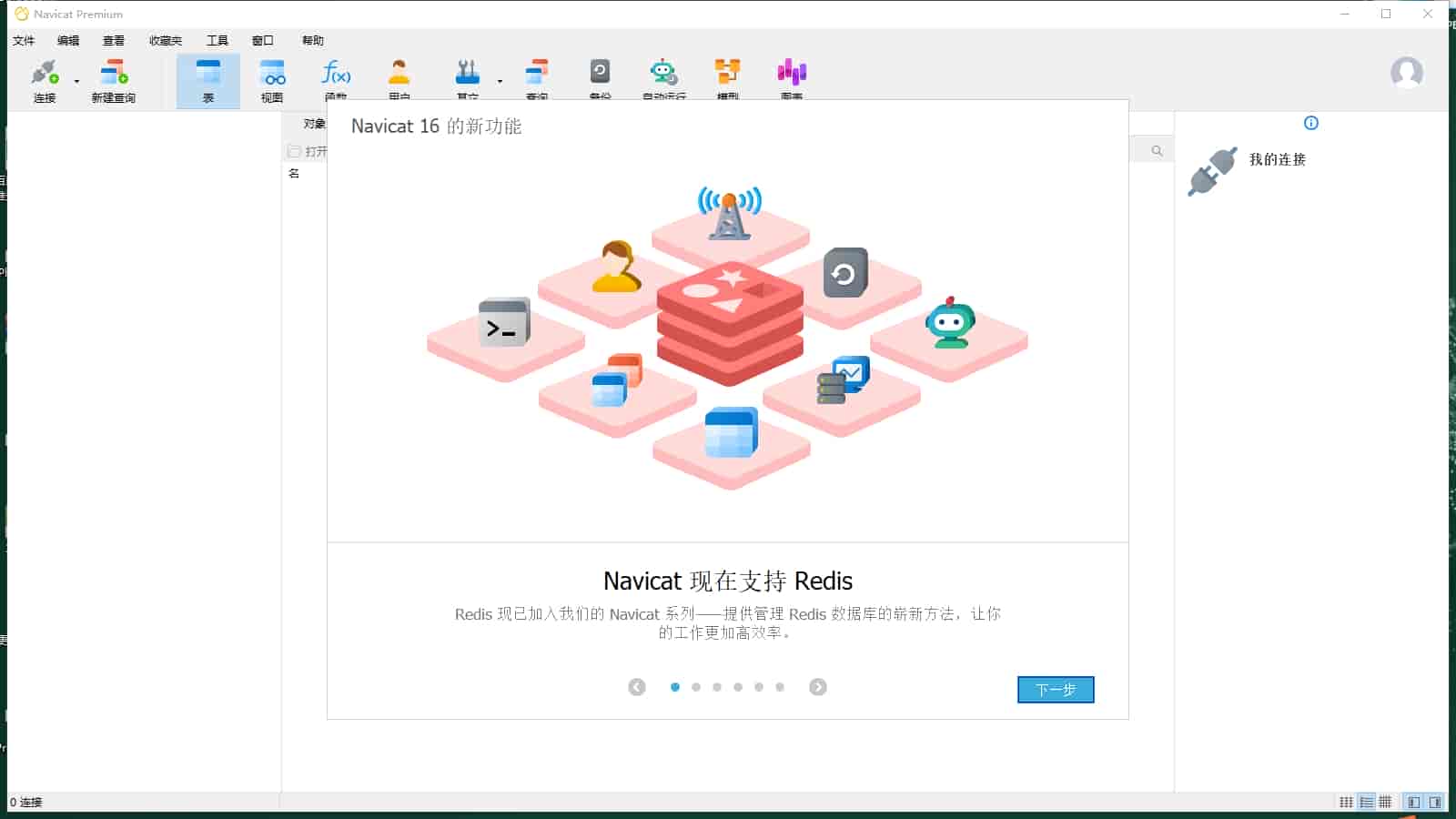Toggle the left navigation pane in status bar
The height and width of the screenshot is (819, 1456).
[x=1413, y=802]
